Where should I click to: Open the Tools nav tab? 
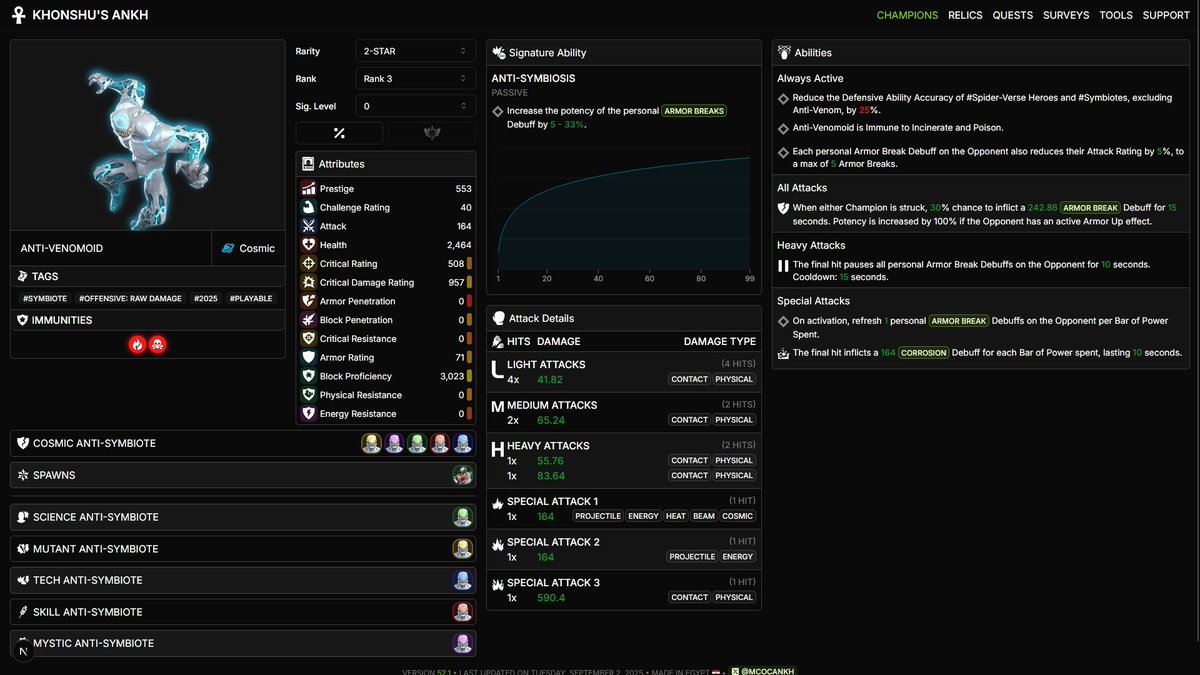1116,15
